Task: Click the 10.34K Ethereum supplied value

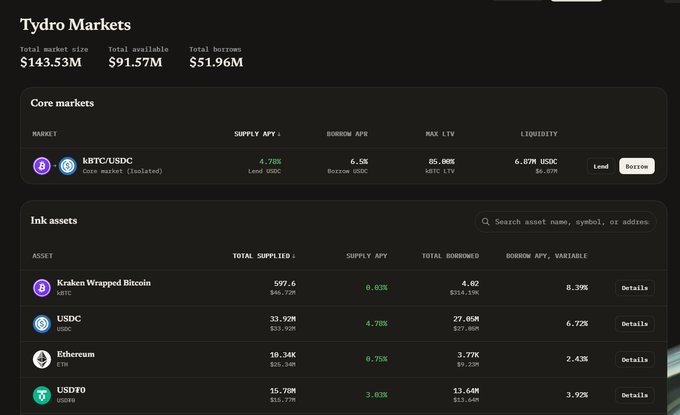Action: (283, 355)
